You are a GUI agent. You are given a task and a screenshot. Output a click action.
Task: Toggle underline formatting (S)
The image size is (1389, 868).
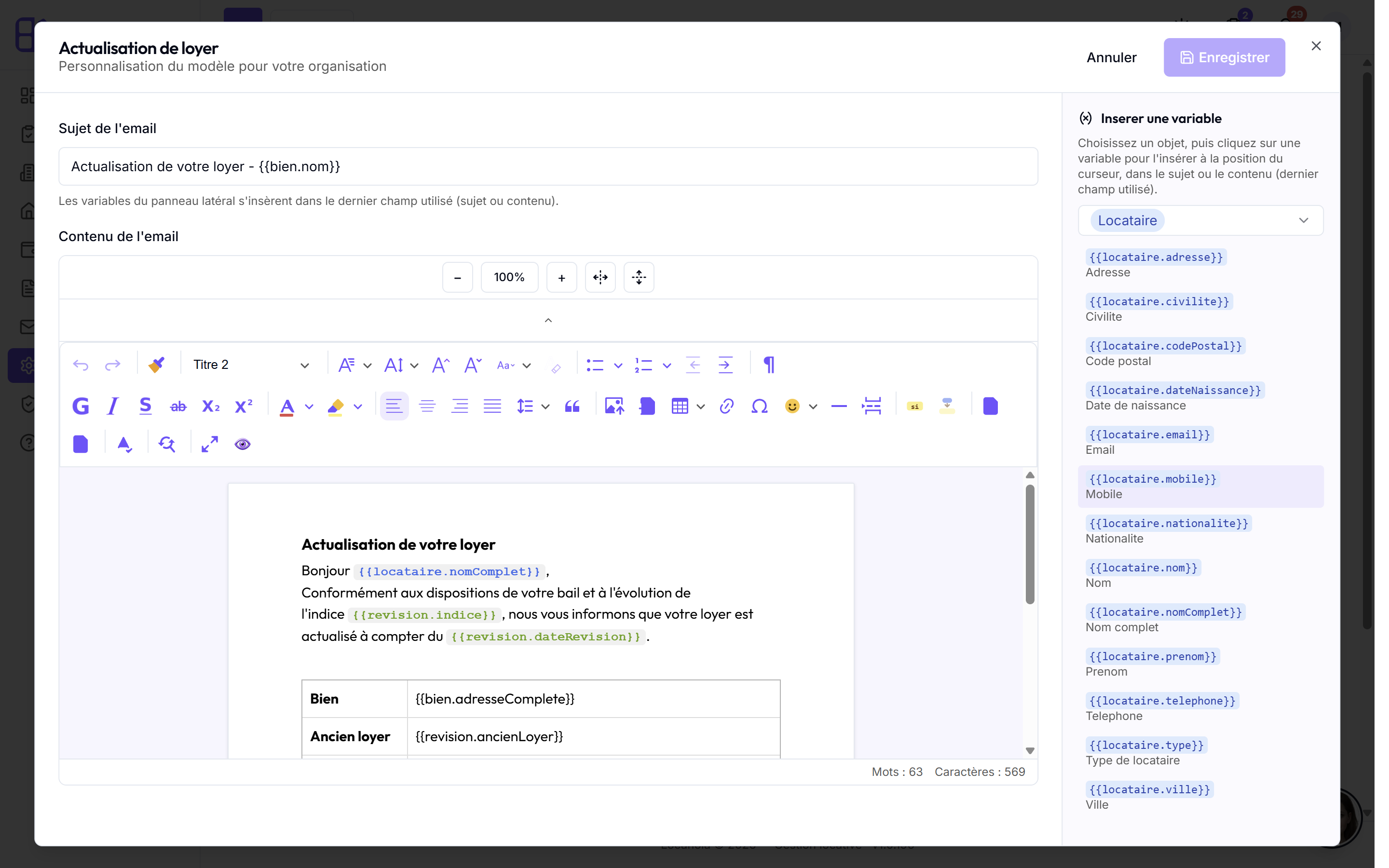click(x=145, y=407)
